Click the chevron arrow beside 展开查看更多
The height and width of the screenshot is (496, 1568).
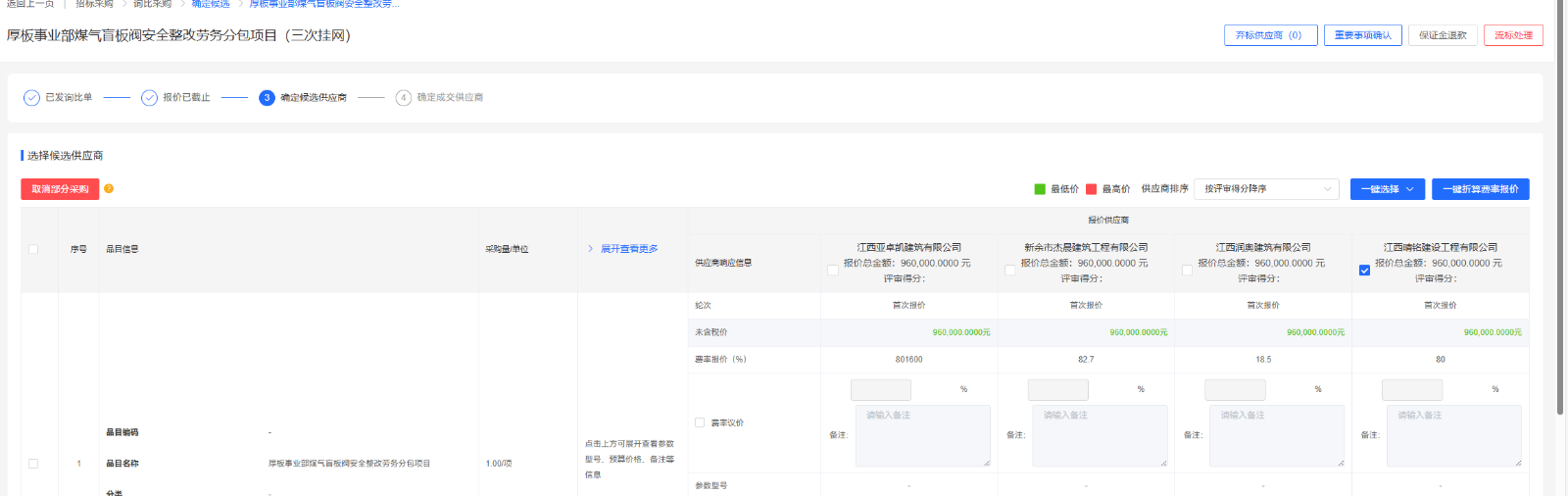pyautogui.click(x=590, y=249)
